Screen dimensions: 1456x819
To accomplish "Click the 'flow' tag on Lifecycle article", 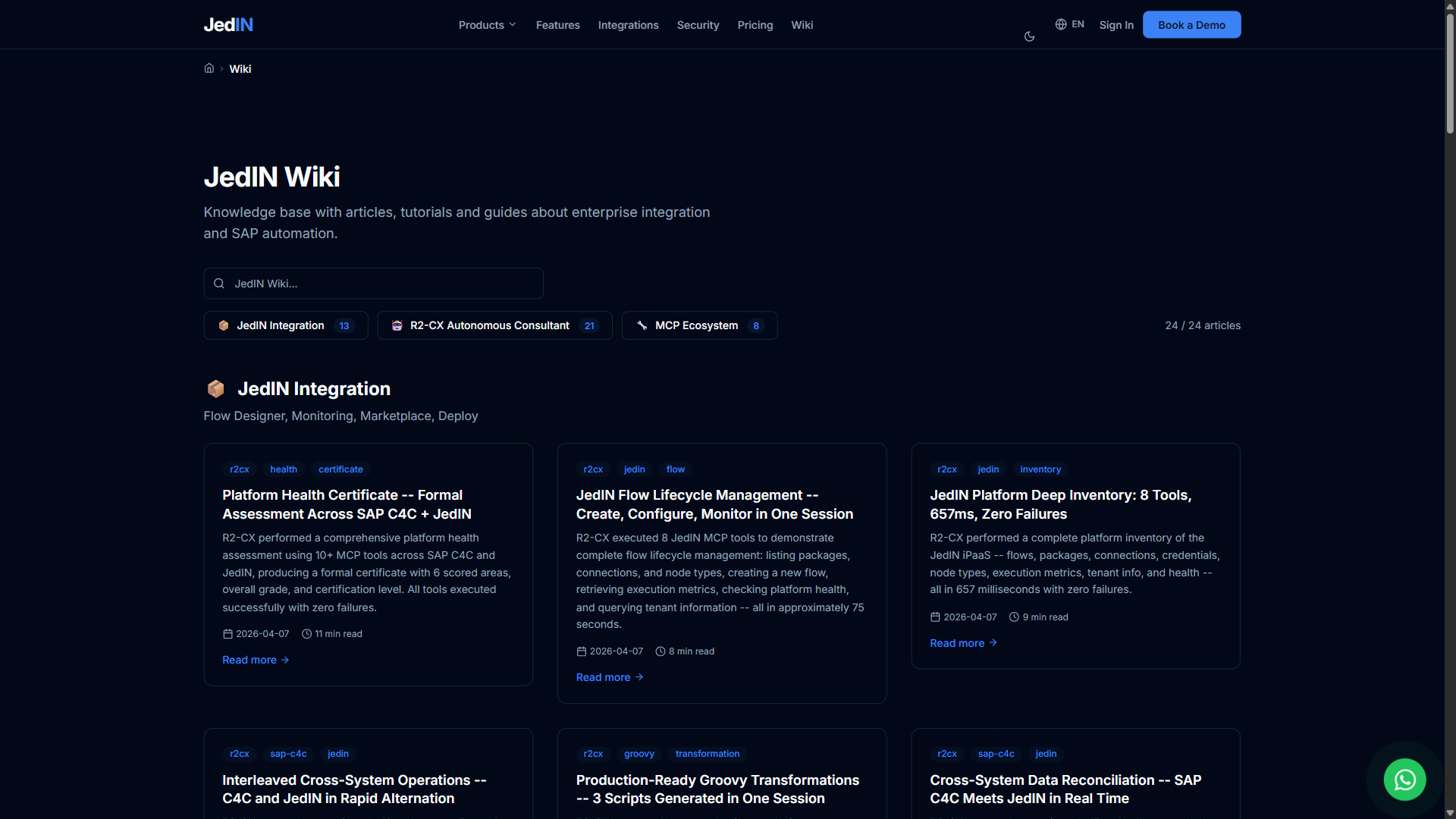I will click(675, 469).
